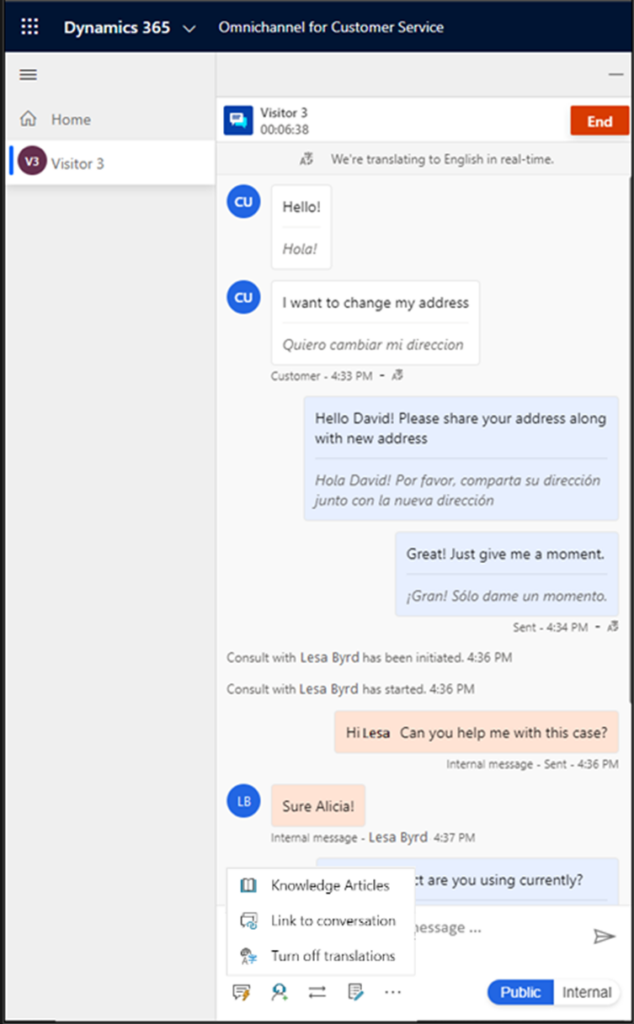End the Visitor 3 conversation

tap(599, 121)
